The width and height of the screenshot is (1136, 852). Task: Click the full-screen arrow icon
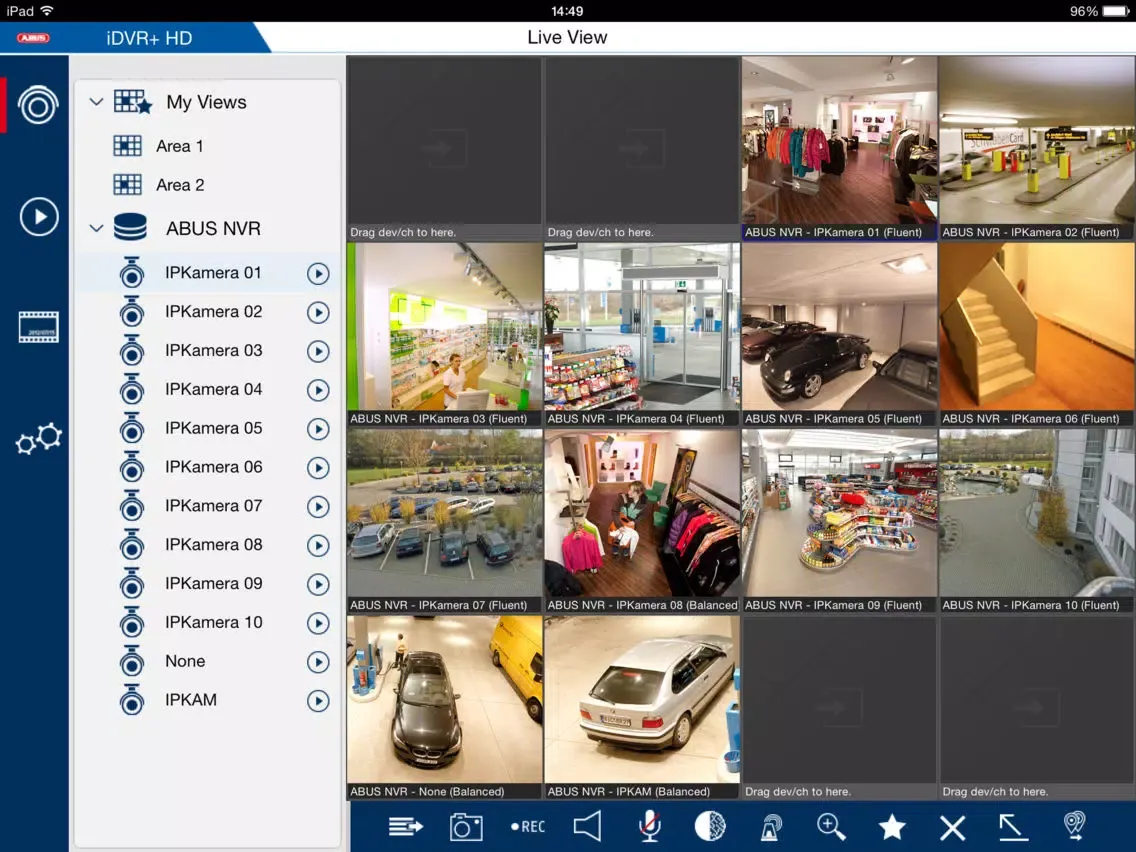(x=1013, y=827)
